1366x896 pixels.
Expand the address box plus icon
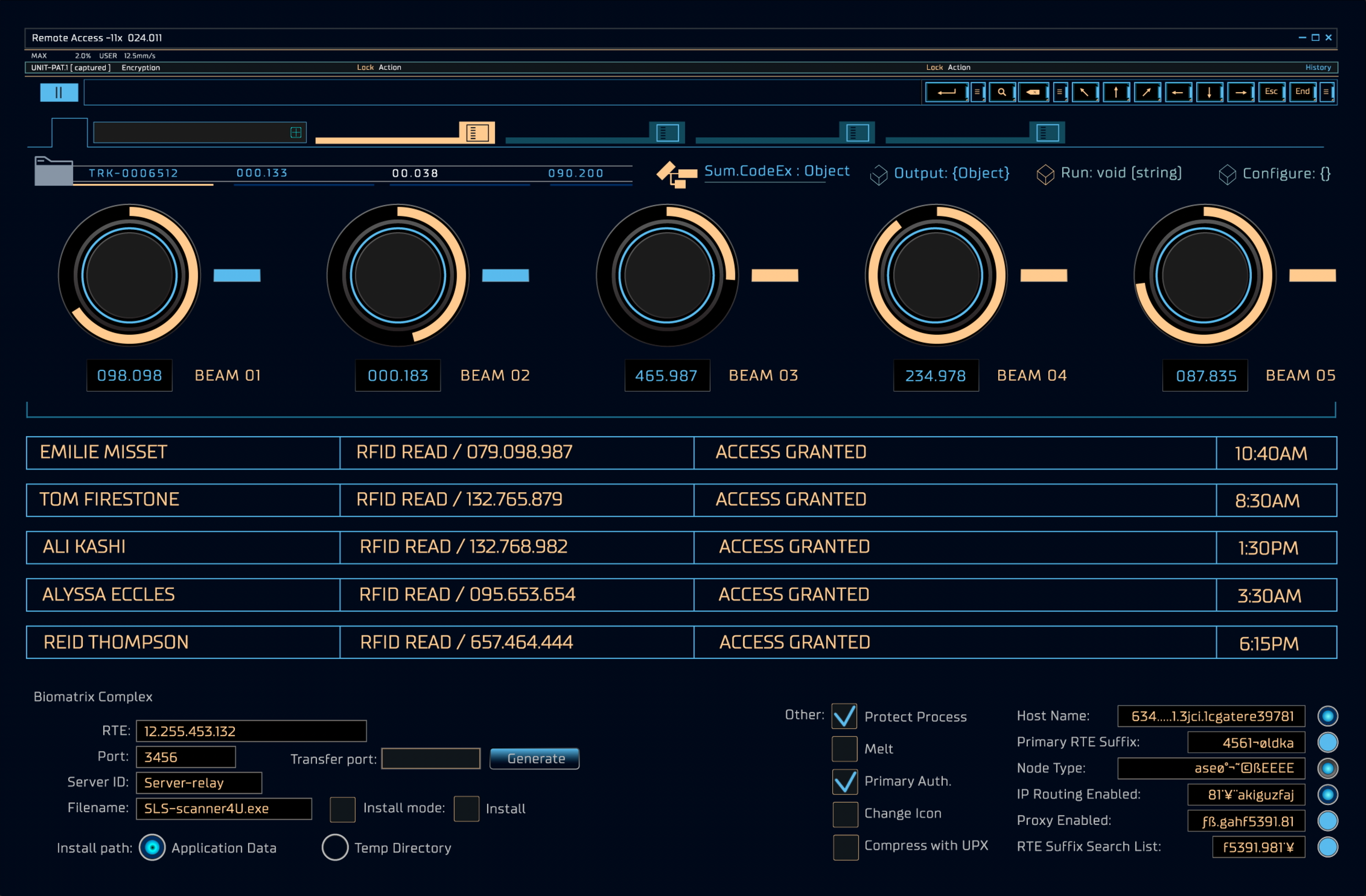296,133
